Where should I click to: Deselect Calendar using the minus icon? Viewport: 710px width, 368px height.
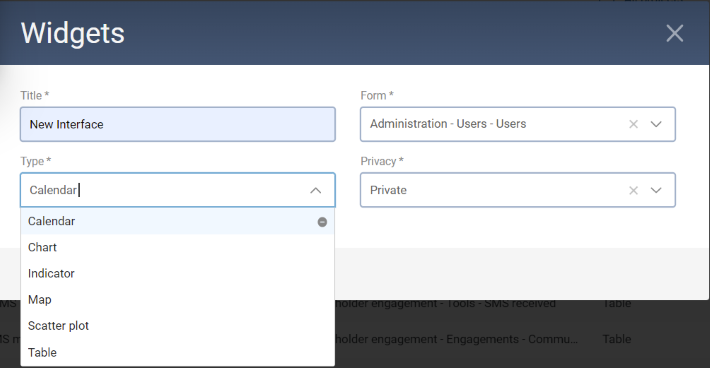pyautogui.click(x=322, y=222)
